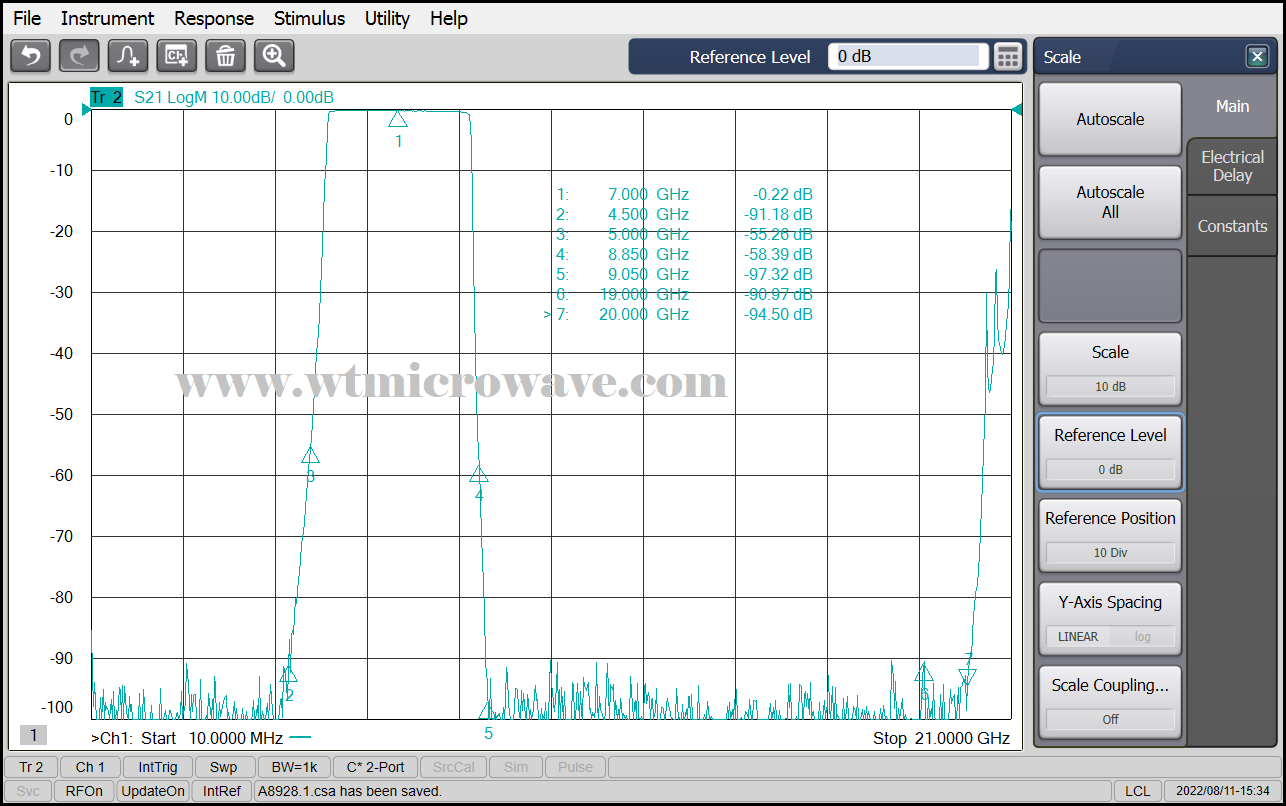This screenshot has height=806, width=1286.
Task: Select the Add Channel icon
Action: 177,56
